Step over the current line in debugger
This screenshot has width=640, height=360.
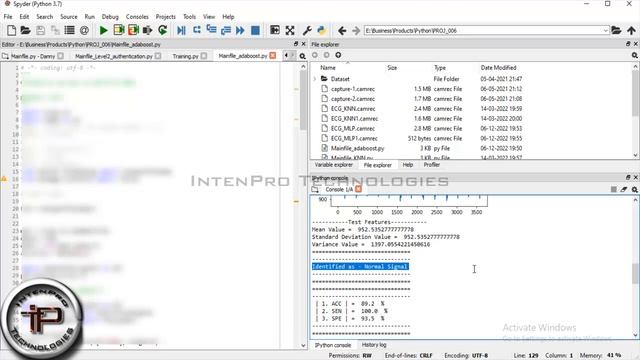pyautogui.click(x=197, y=30)
